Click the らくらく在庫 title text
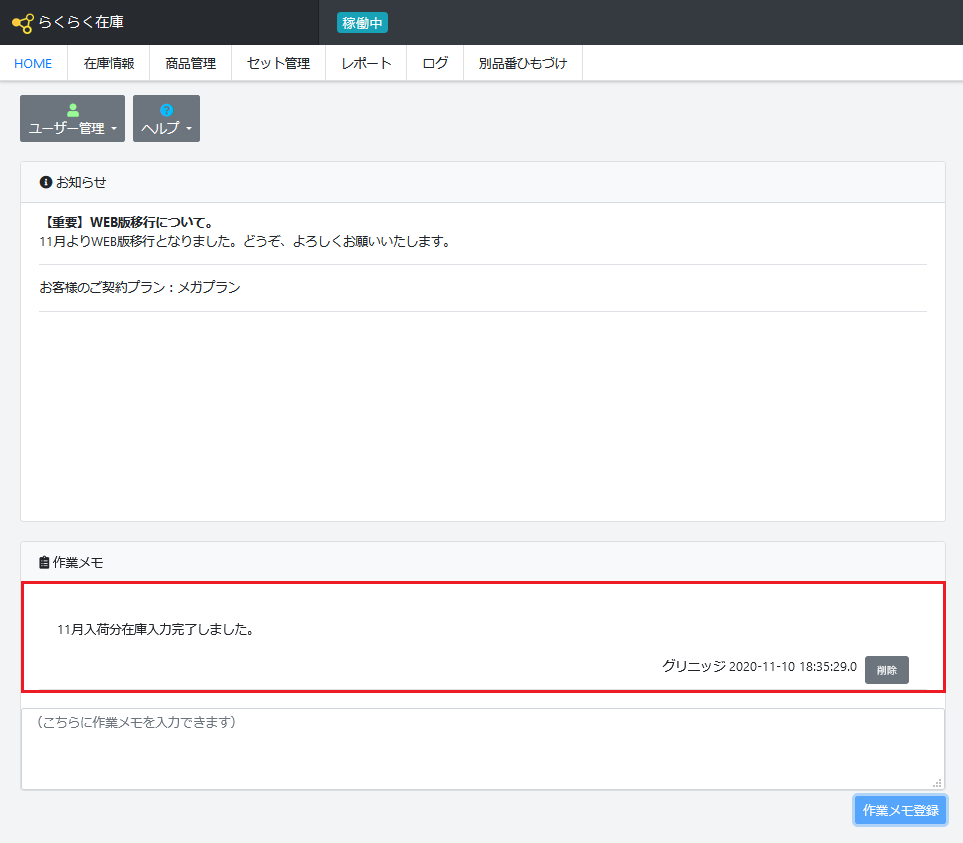The width and height of the screenshot is (963, 843). (x=81, y=22)
